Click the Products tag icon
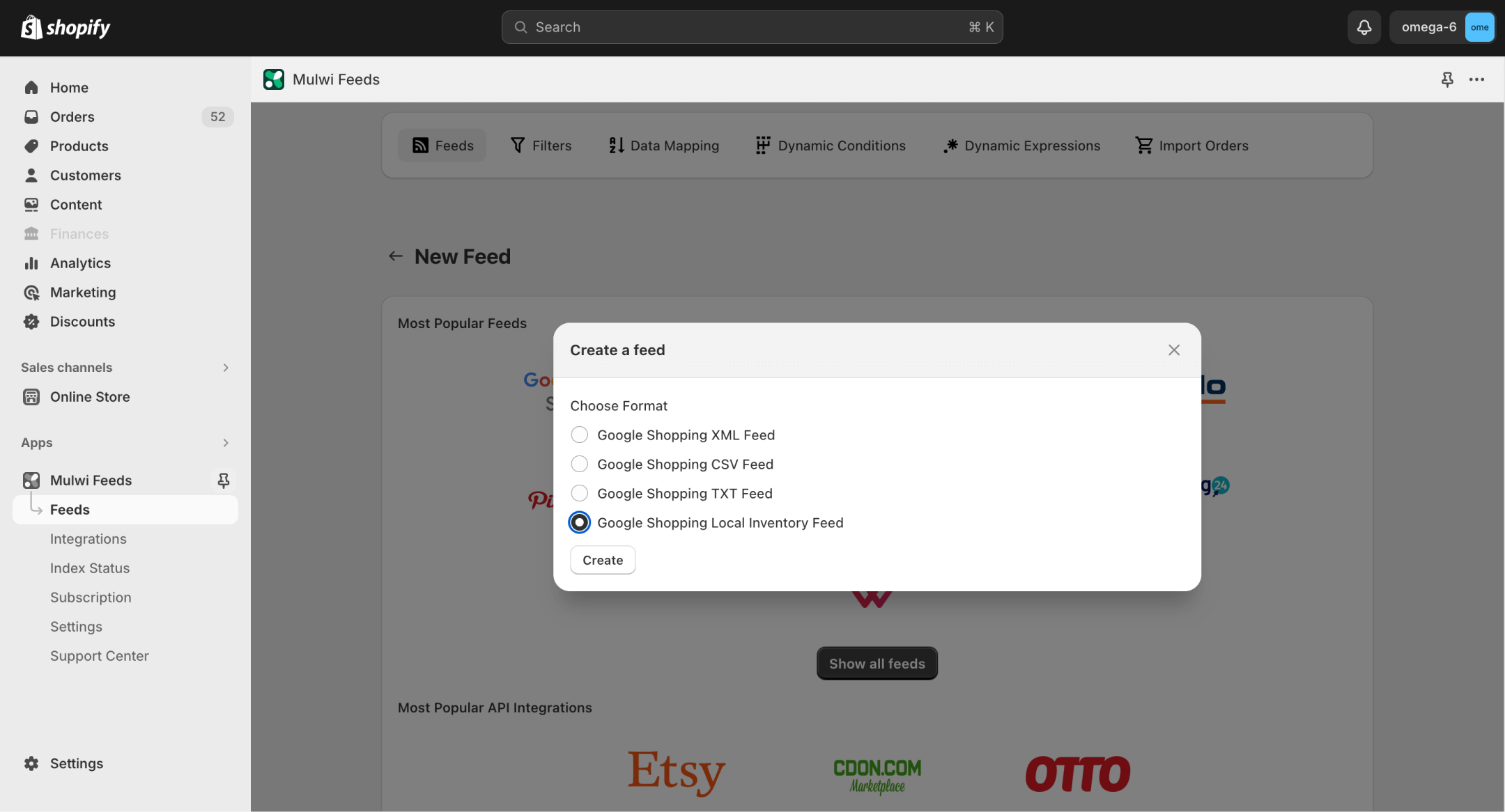This screenshot has width=1505, height=812. [31, 146]
